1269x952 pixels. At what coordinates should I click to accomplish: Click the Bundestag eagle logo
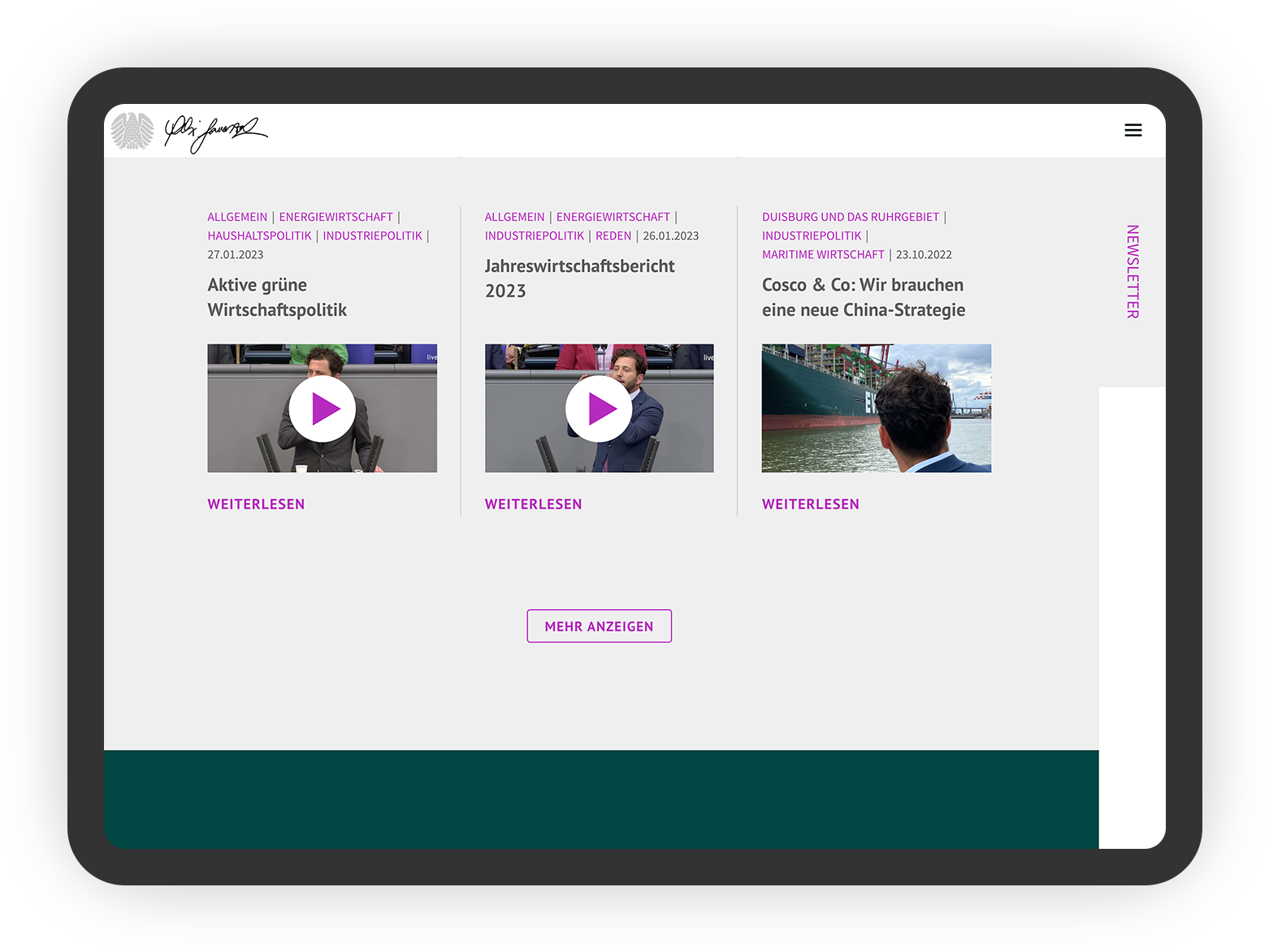[132, 131]
